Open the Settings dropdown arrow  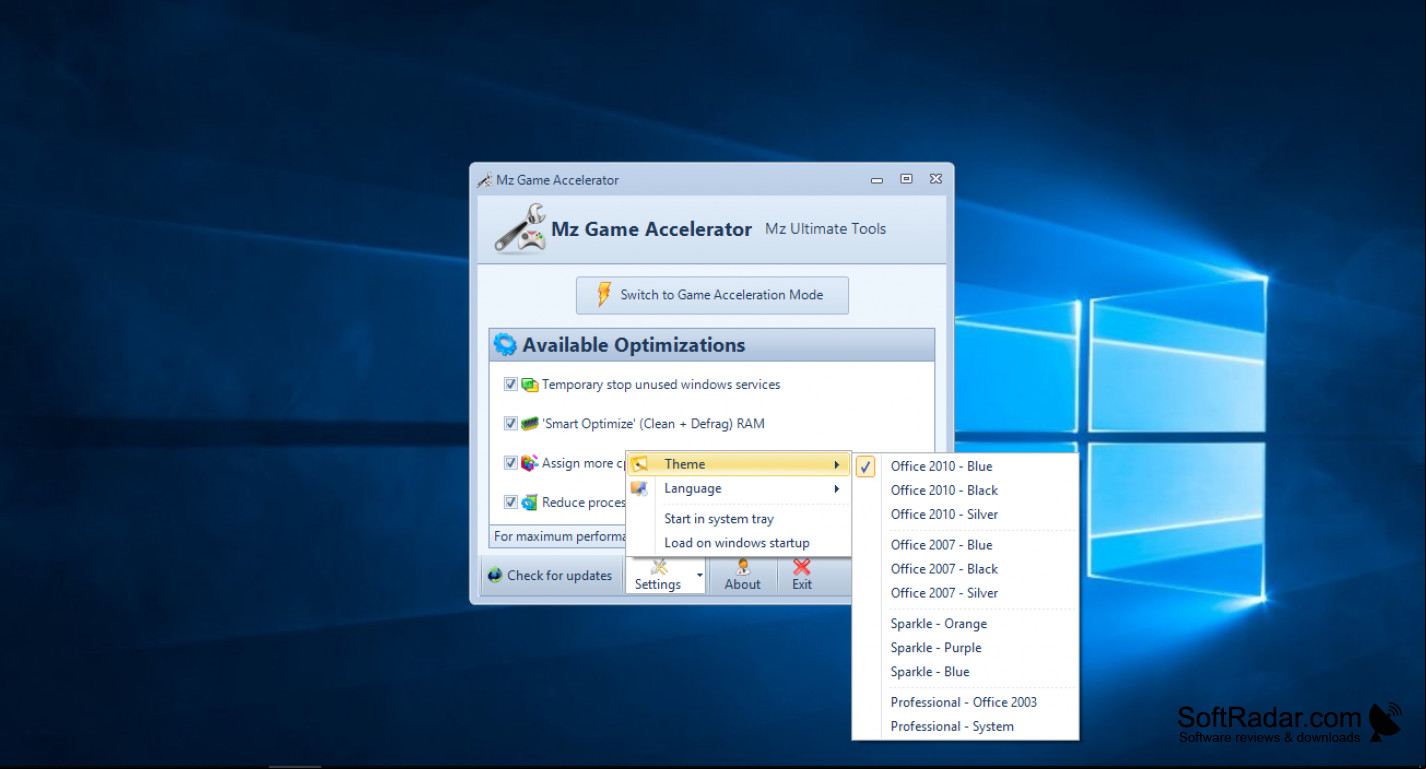click(x=699, y=576)
